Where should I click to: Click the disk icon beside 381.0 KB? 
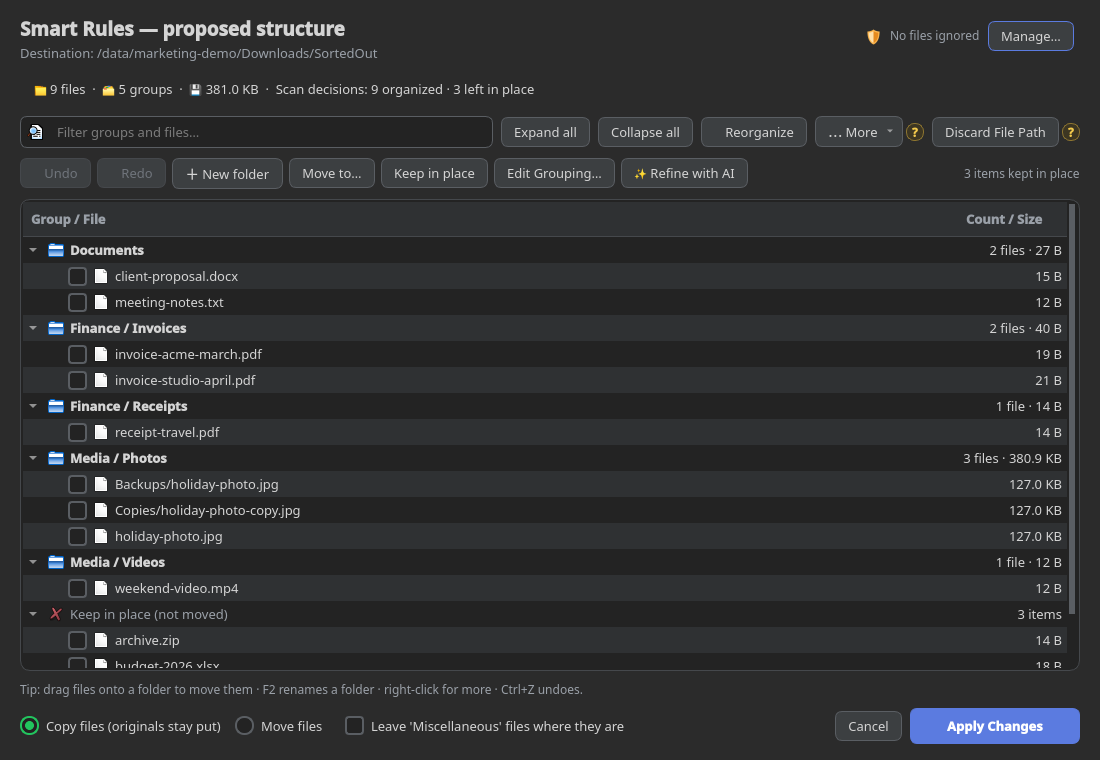(x=196, y=90)
